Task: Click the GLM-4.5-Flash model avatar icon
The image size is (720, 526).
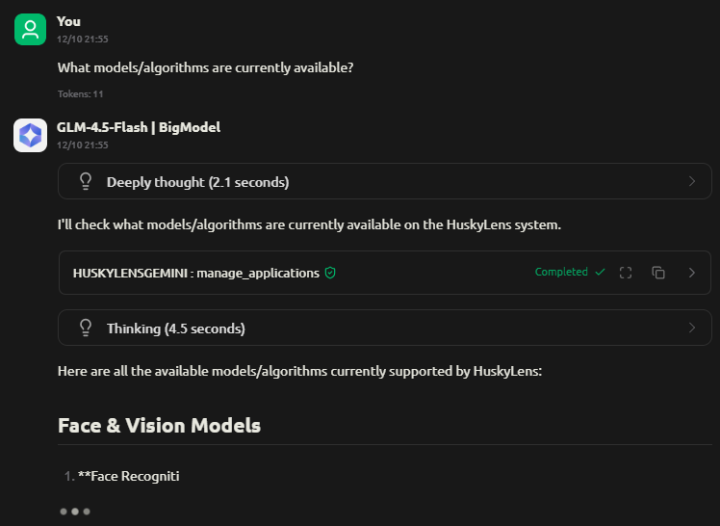Action: [x=30, y=135]
